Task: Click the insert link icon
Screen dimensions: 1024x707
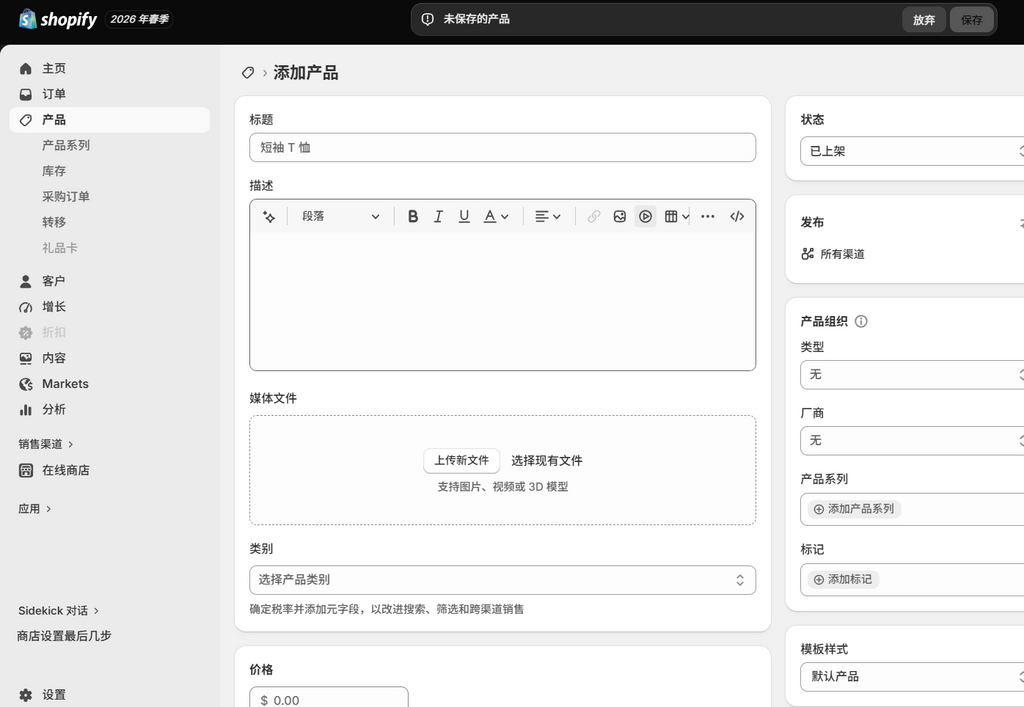Action: [x=594, y=217]
